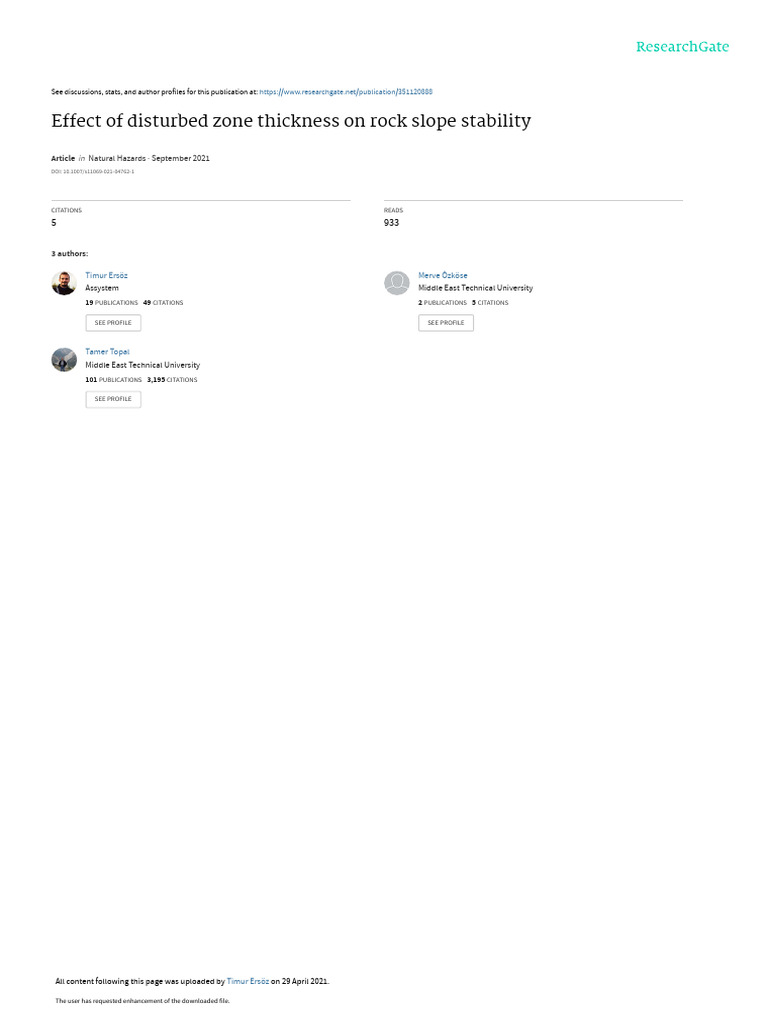
Task: Open the researchgate.net publication URL link
Action: 346,92
